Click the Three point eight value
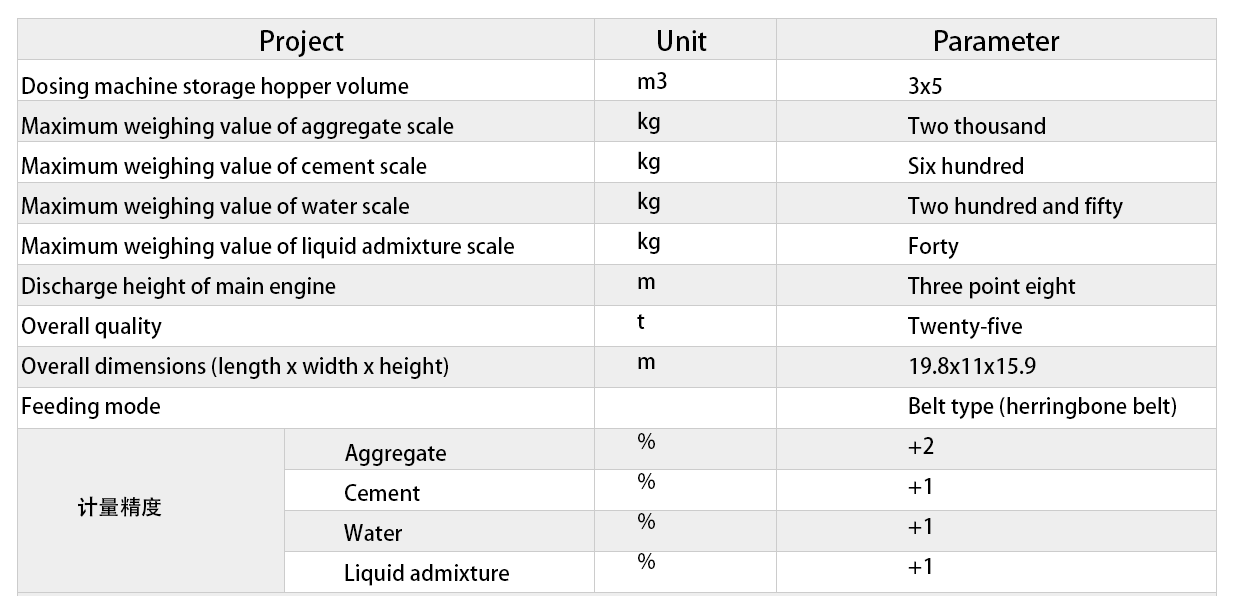The image size is (1259, 596). [991, 286]
